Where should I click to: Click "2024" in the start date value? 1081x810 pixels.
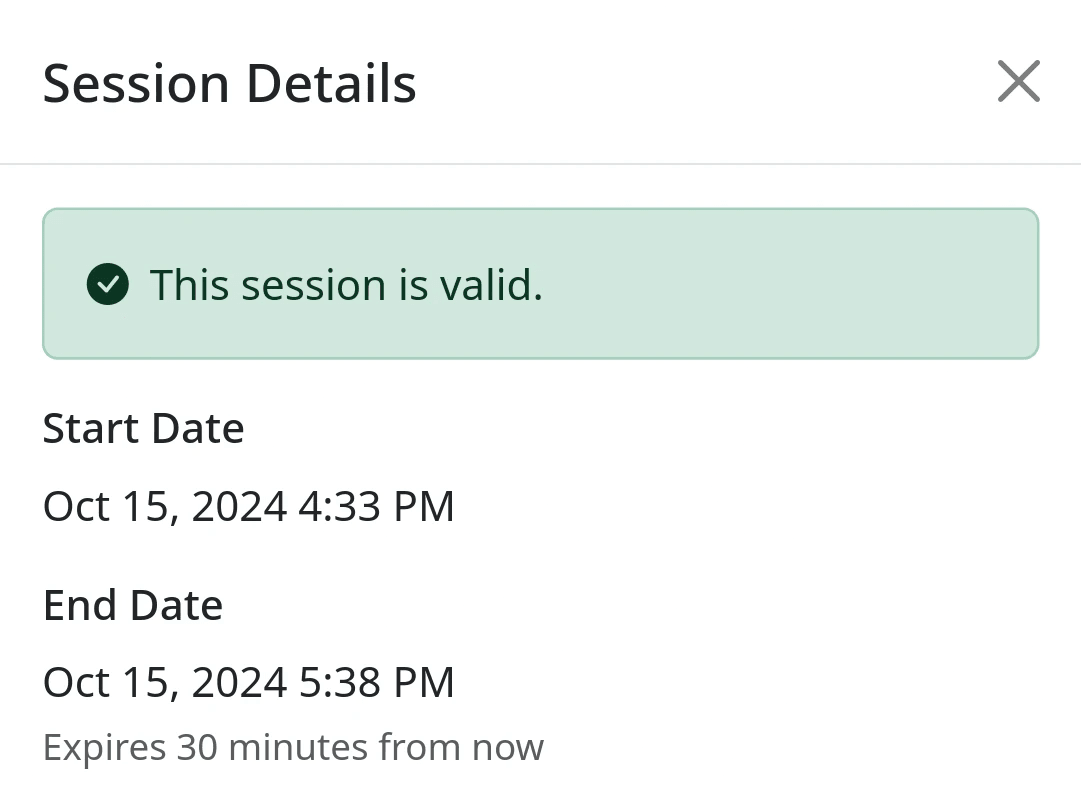(x=239, y=506)
